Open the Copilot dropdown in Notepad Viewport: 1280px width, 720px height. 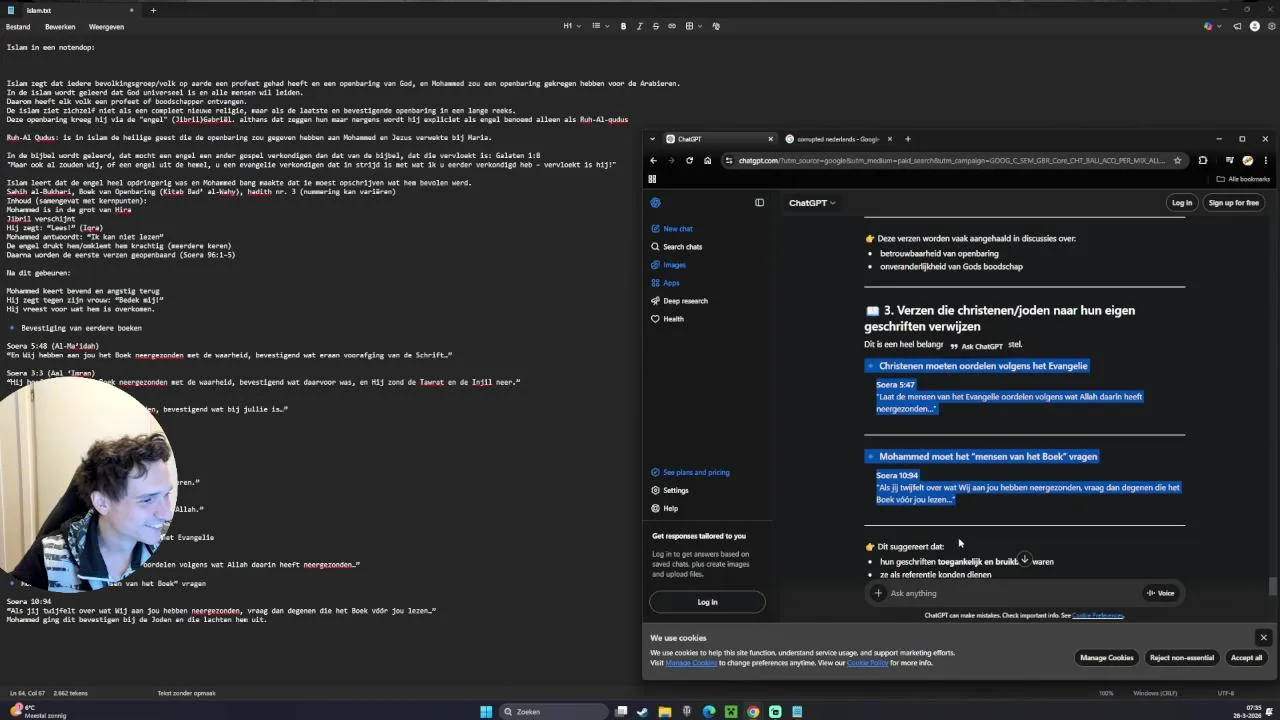(x=1211, y=26)
